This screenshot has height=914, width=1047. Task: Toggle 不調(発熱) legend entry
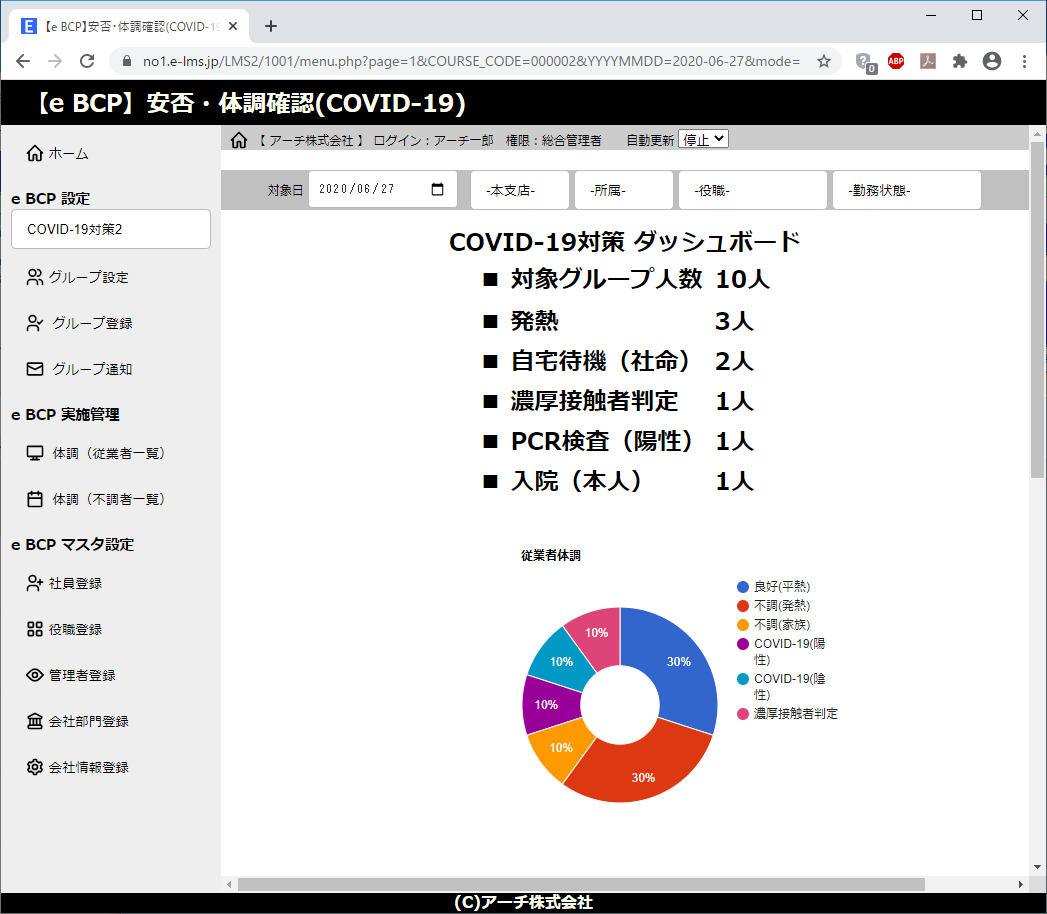tap(781, 606)
